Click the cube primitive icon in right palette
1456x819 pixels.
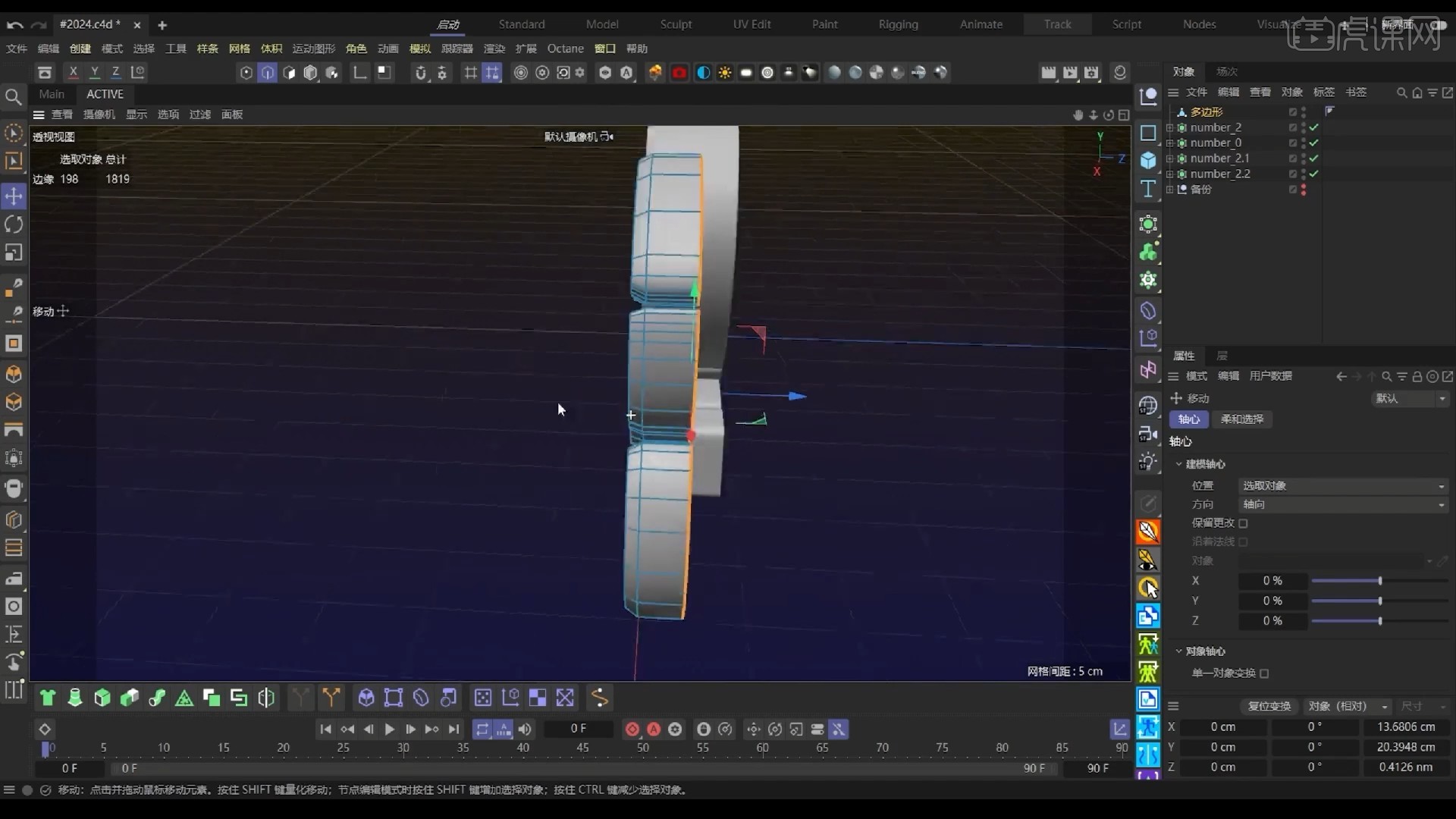1148,161
